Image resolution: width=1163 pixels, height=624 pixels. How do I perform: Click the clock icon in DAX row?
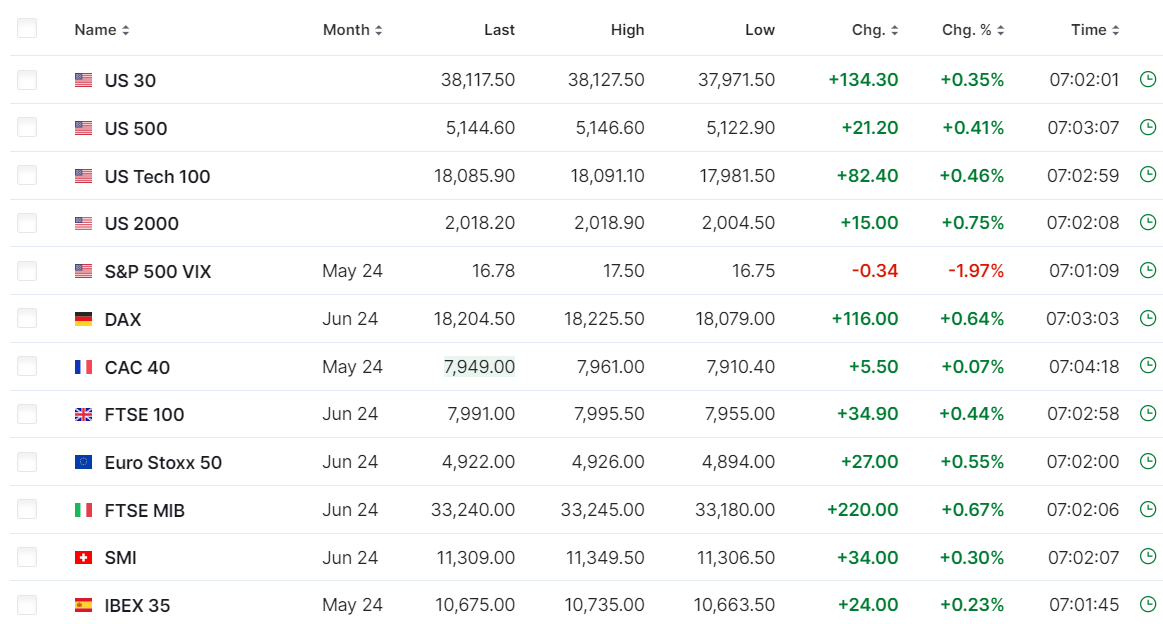pyautogui.click(x=1147, y=318)
